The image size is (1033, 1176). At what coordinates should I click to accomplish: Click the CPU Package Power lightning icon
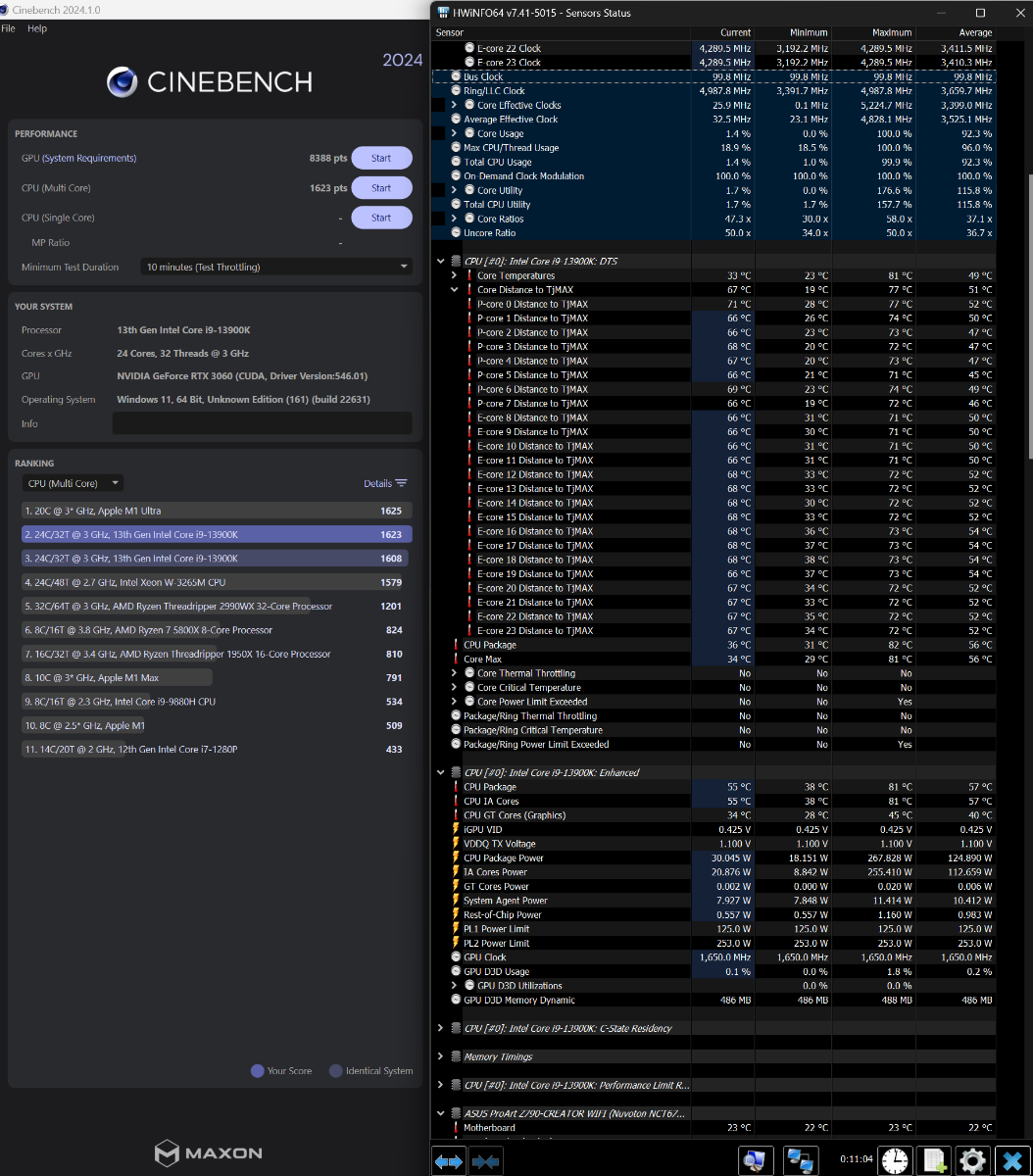click(456, 857)
